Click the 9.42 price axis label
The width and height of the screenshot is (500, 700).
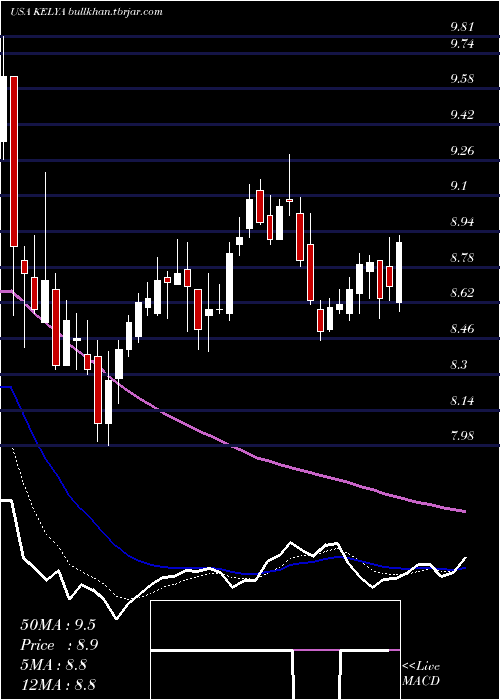pyautogui.click(x=462, y=115)
